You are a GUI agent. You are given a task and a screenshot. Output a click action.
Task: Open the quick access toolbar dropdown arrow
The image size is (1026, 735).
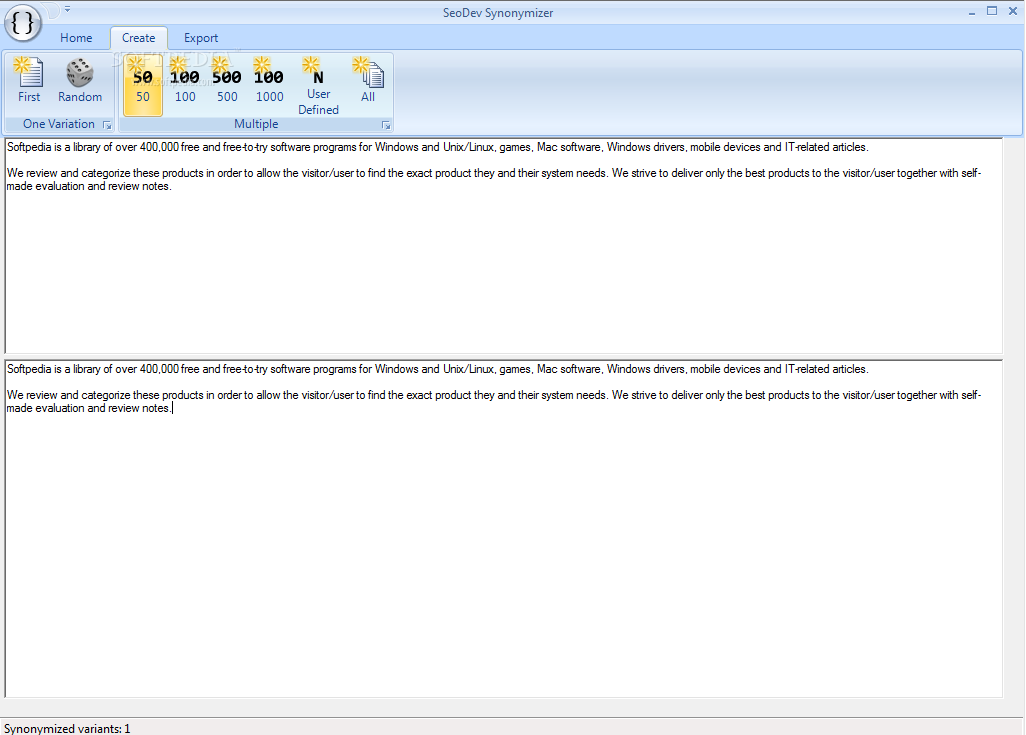(x=67, y=9)
